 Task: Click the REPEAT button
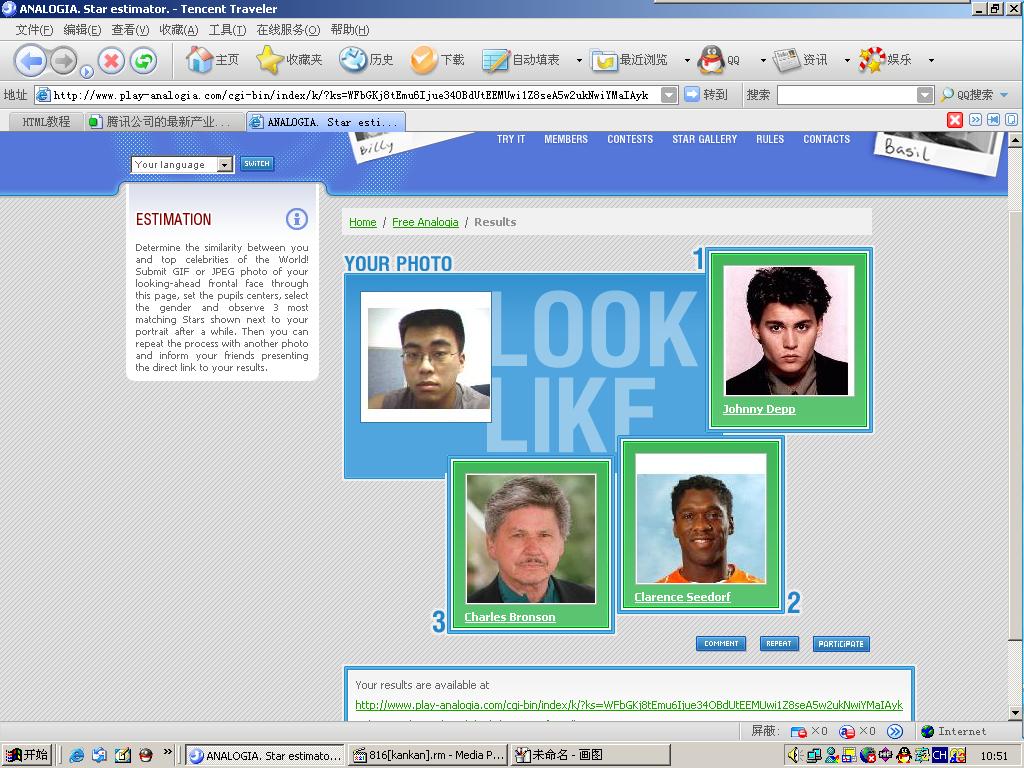[778, 643]
